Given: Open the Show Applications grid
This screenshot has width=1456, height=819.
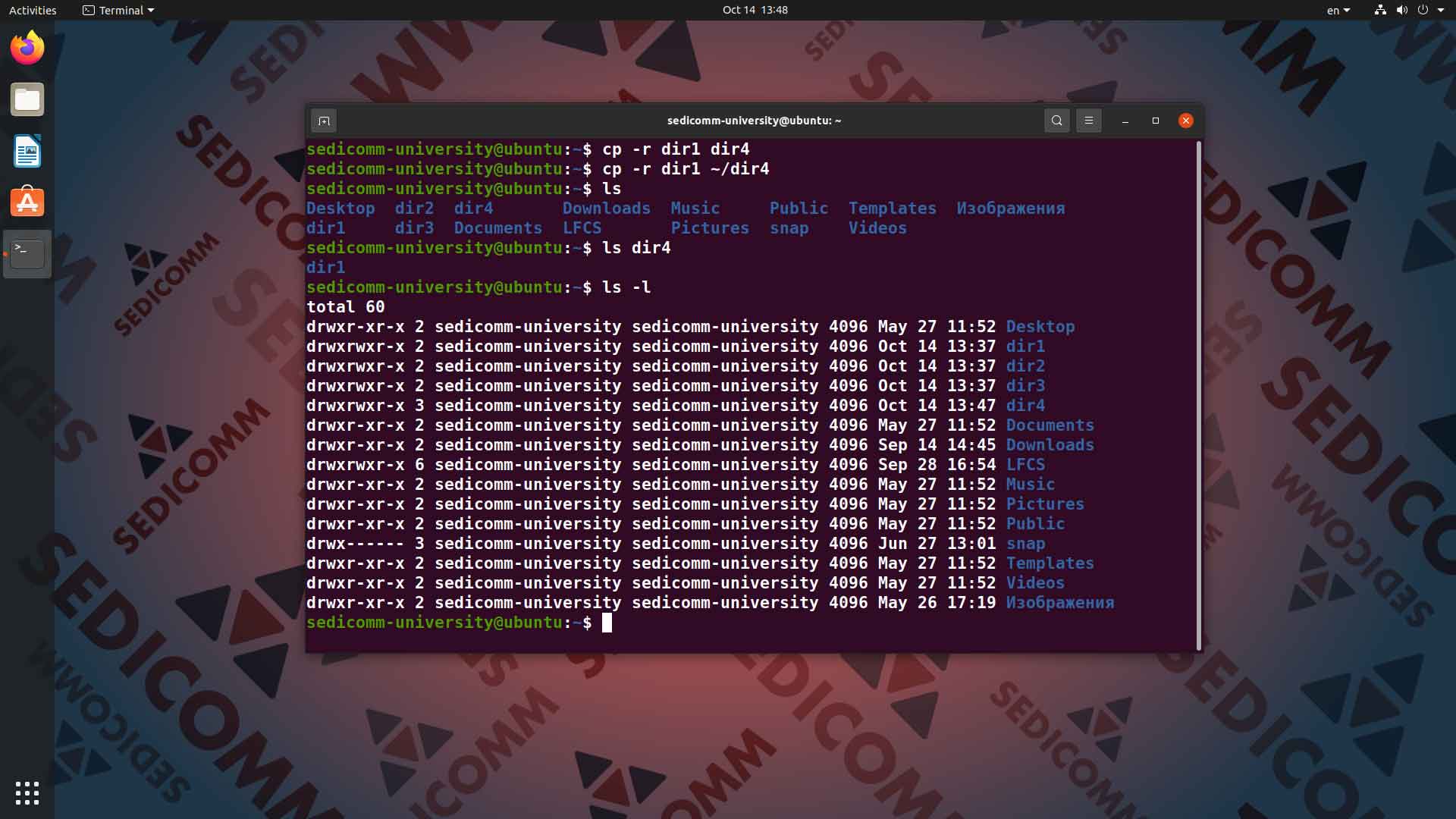Looking at the screenshot, I should tap(27, 793).
